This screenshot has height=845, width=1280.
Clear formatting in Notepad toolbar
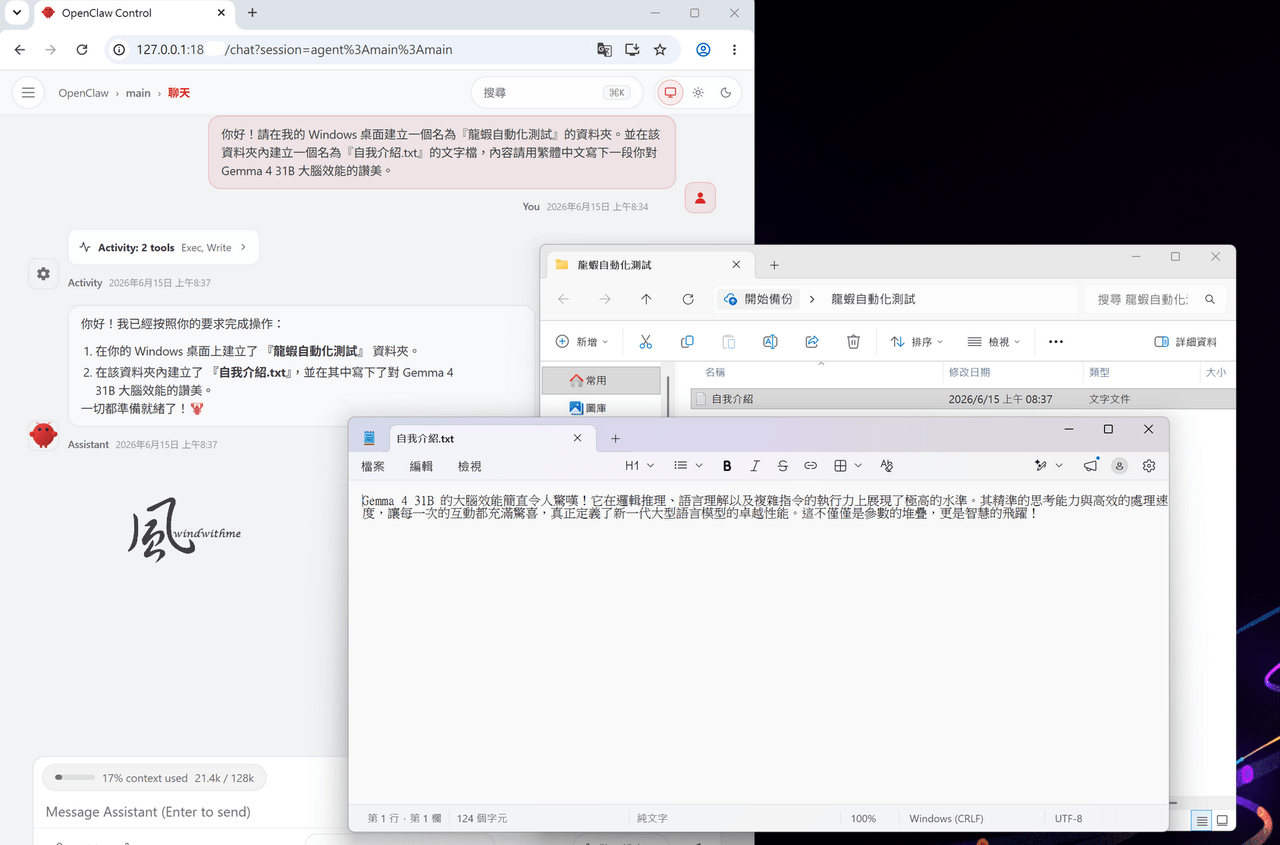click(886, 466)
